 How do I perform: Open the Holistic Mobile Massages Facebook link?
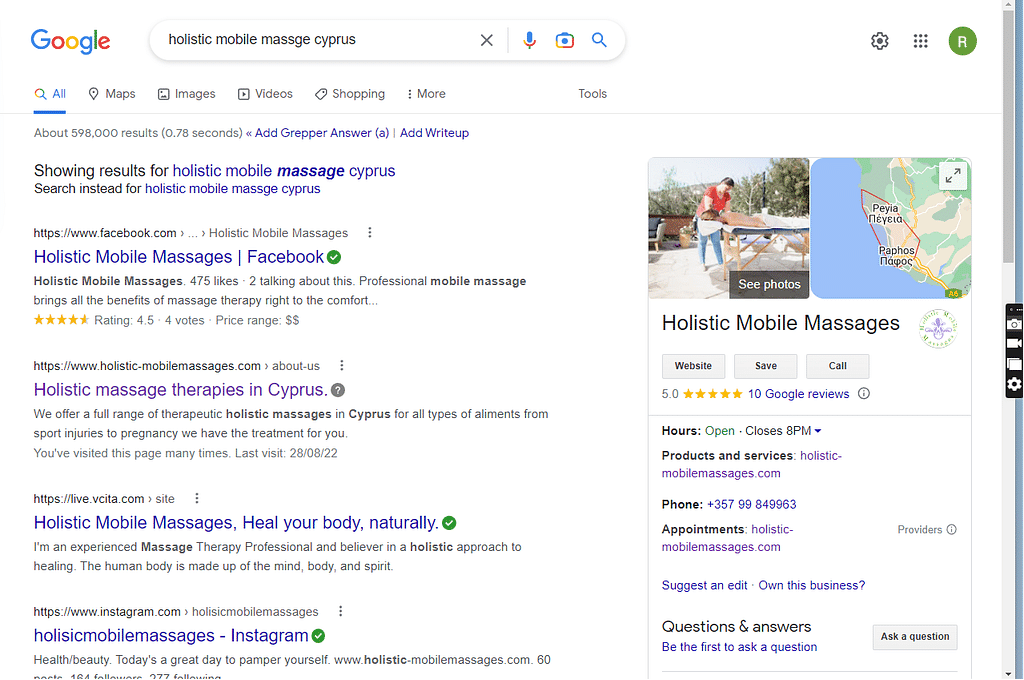pos(179,257)
